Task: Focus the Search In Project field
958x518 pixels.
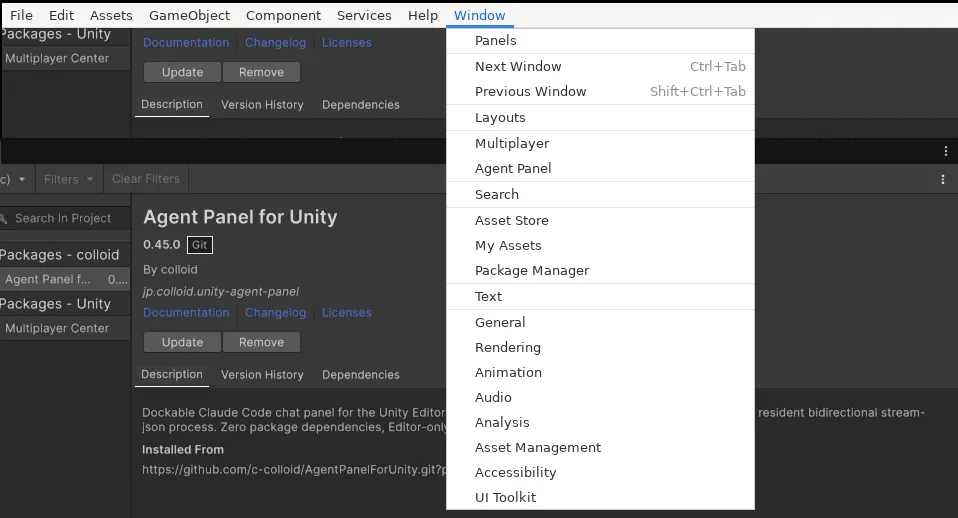Action: pyautogui.click(x=65, y=218)
